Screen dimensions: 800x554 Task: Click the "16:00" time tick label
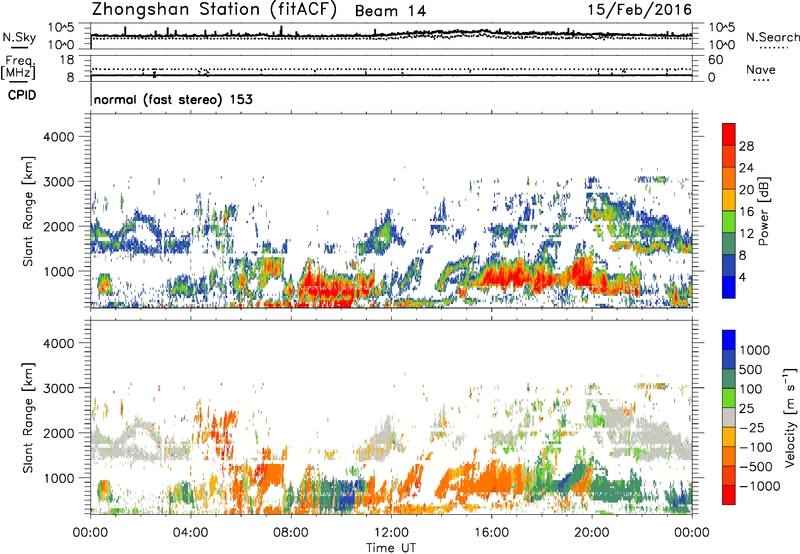491,533
